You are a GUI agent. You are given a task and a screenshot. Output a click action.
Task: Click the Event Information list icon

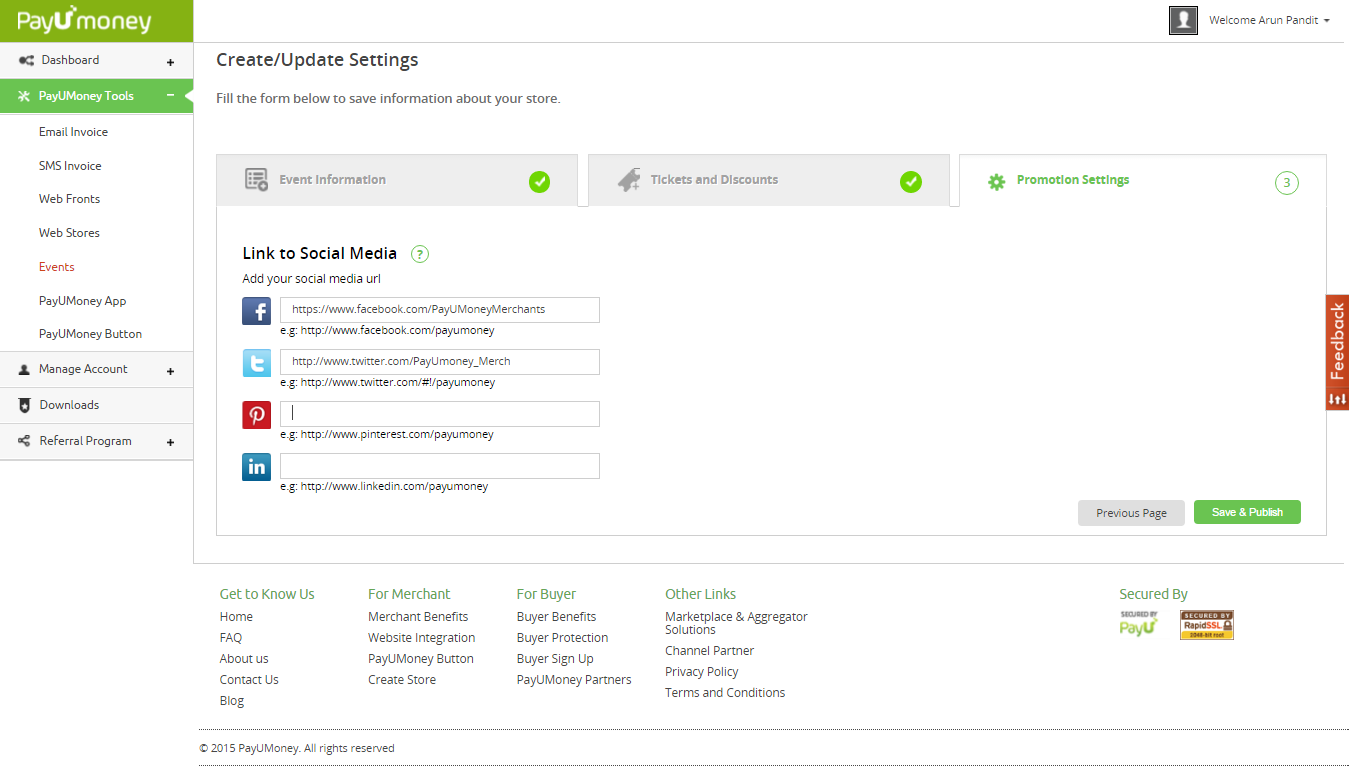(256, 180)
